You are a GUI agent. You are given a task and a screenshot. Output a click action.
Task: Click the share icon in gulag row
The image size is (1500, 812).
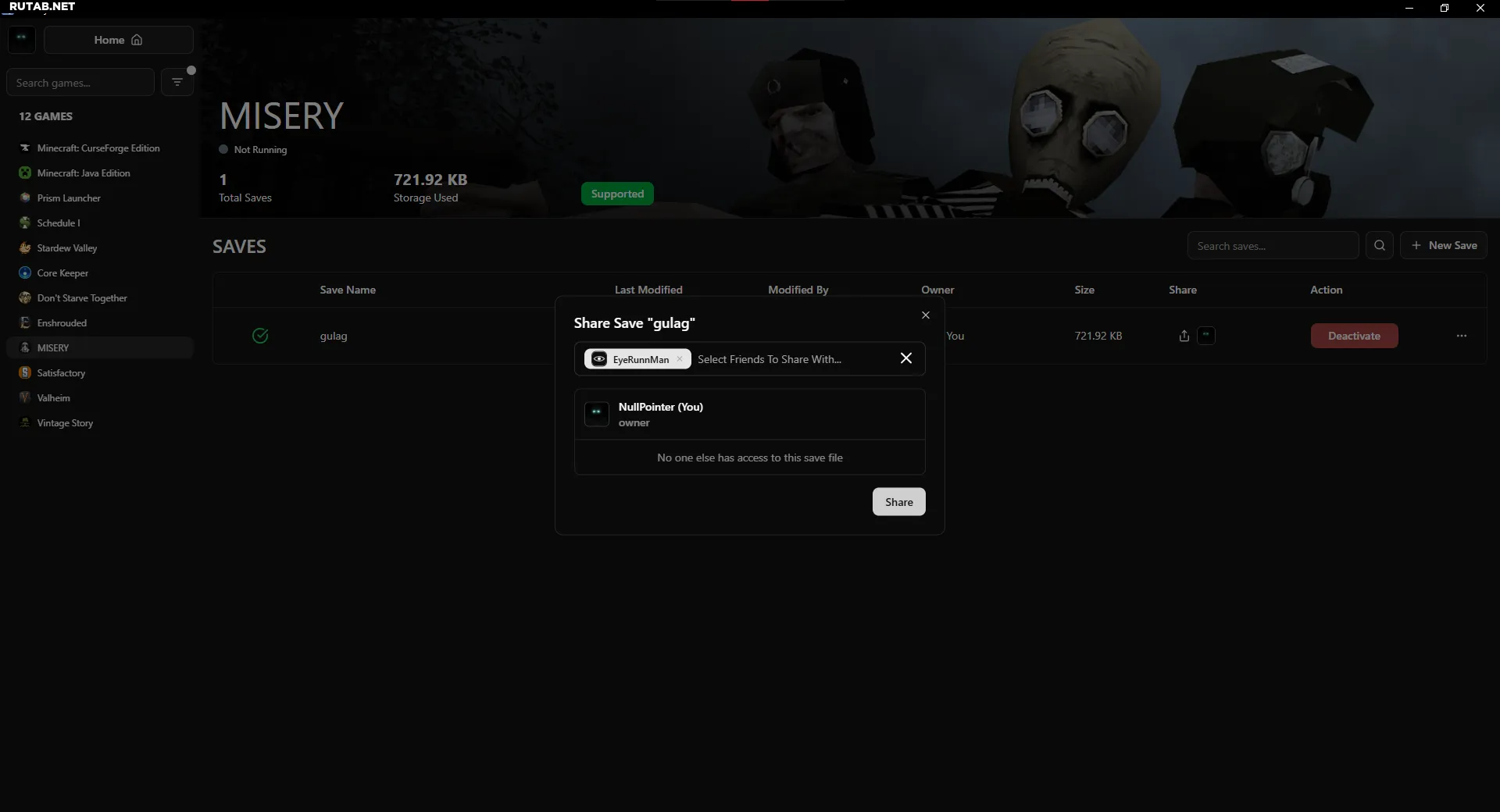[x=1184, y=336]
